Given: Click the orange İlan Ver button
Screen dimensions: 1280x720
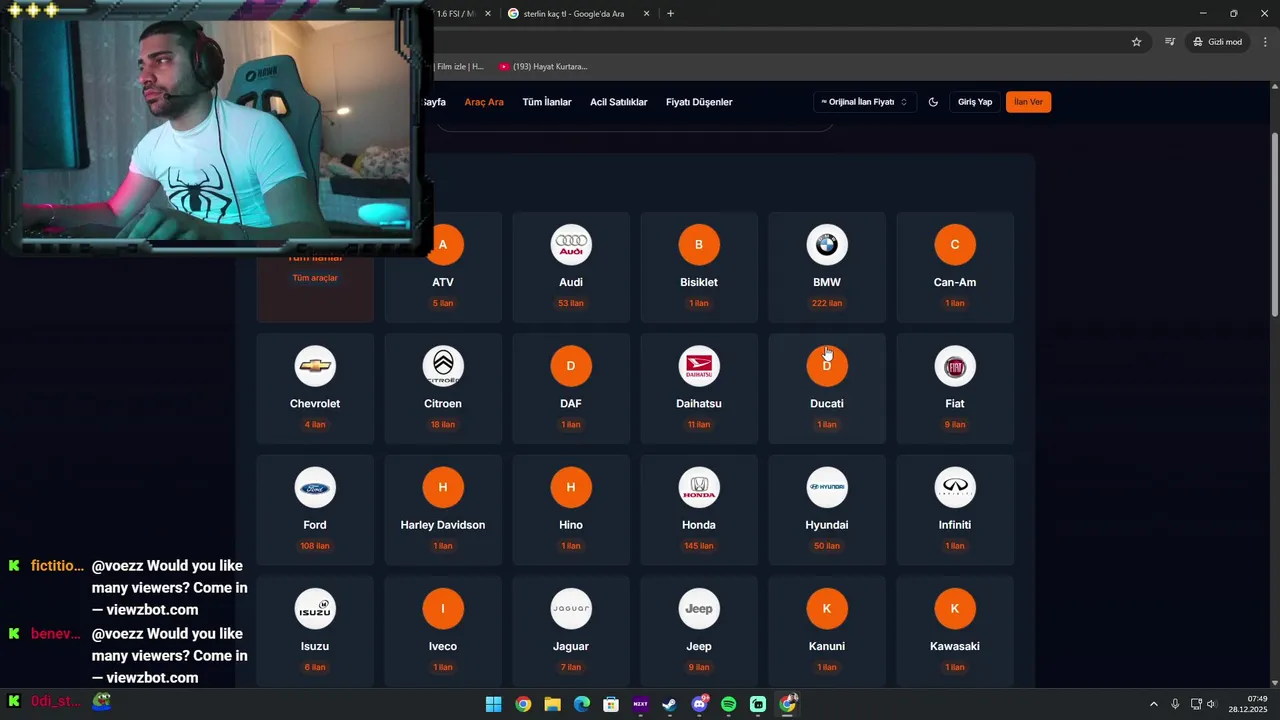Looking at the screenshot, I should (x=1028, y=102).
